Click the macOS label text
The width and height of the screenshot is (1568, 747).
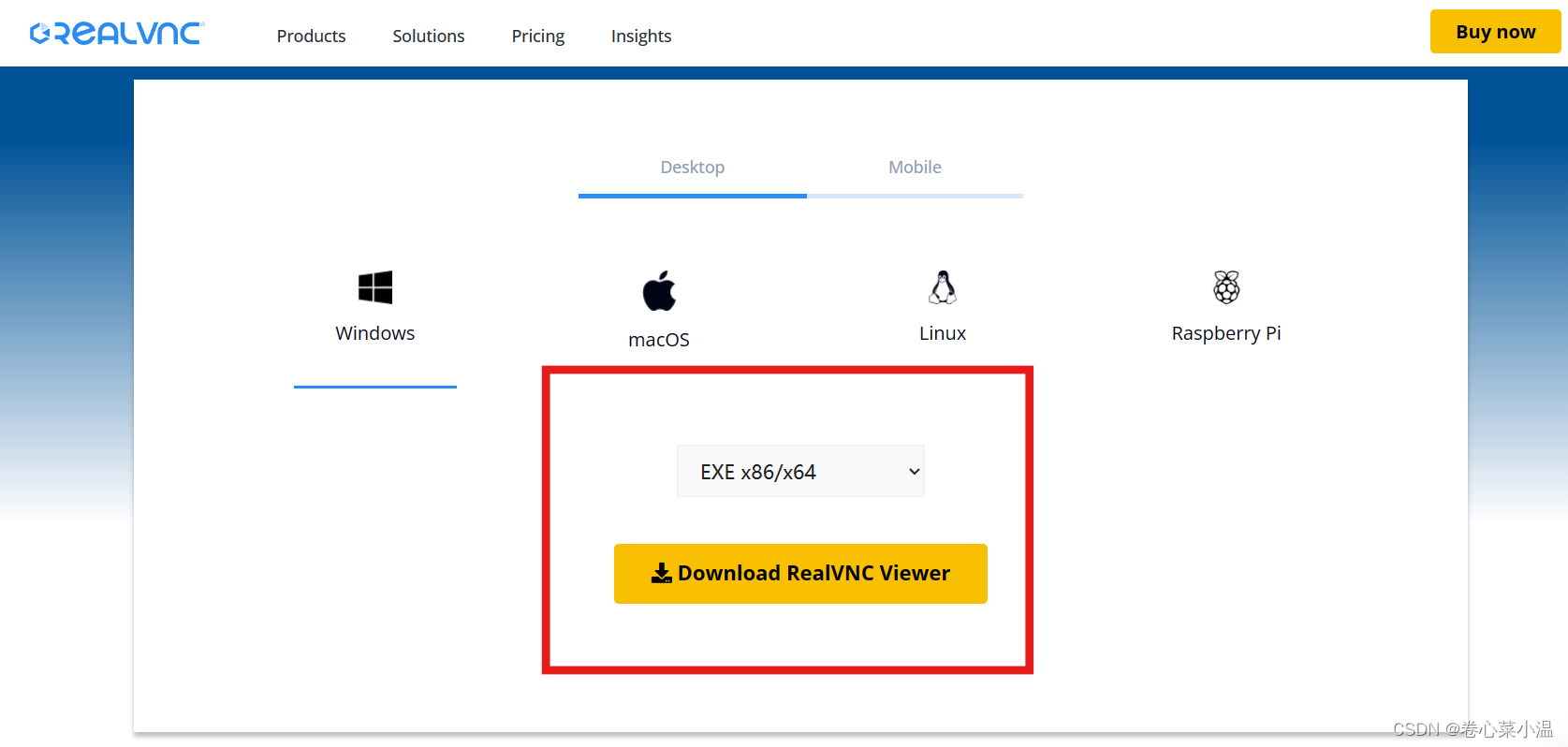[x=659, y=340]
